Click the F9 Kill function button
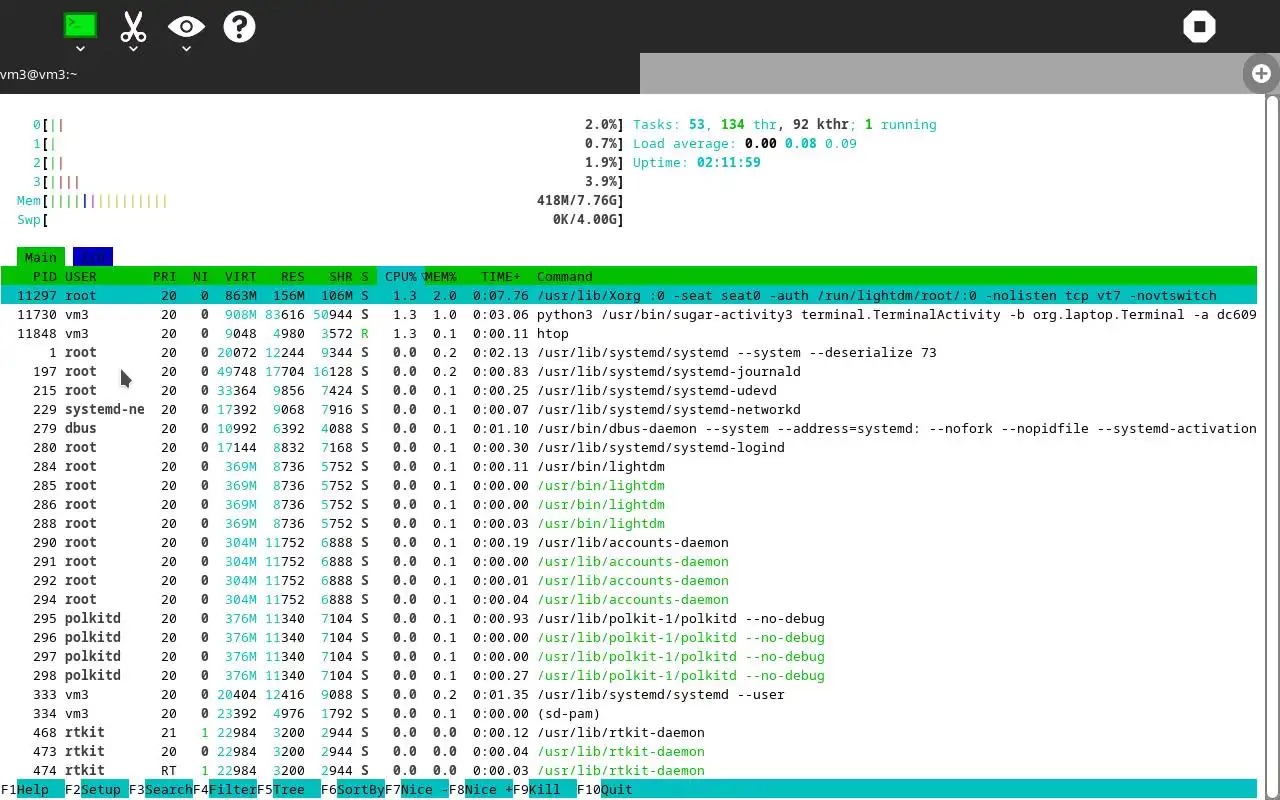The height and width of the screenshot is (800, 1280). pyautogui.click(x=545, y=789)
